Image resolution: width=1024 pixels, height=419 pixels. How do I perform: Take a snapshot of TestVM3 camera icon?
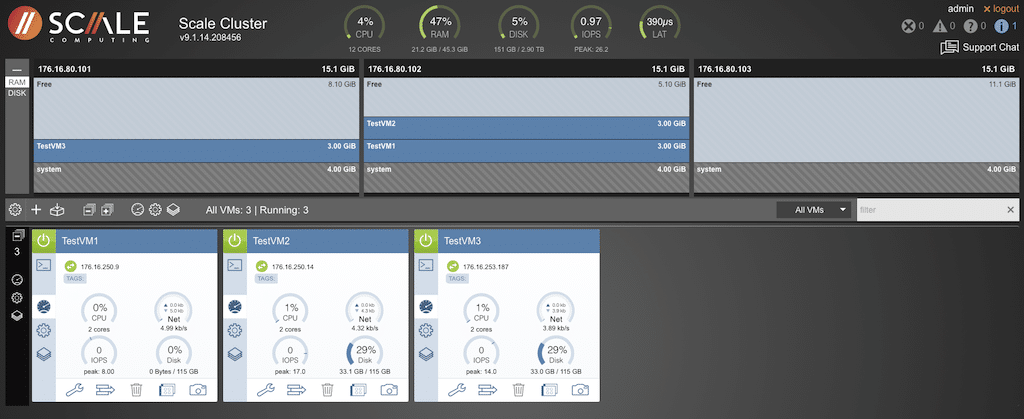[x=580, y=390]
